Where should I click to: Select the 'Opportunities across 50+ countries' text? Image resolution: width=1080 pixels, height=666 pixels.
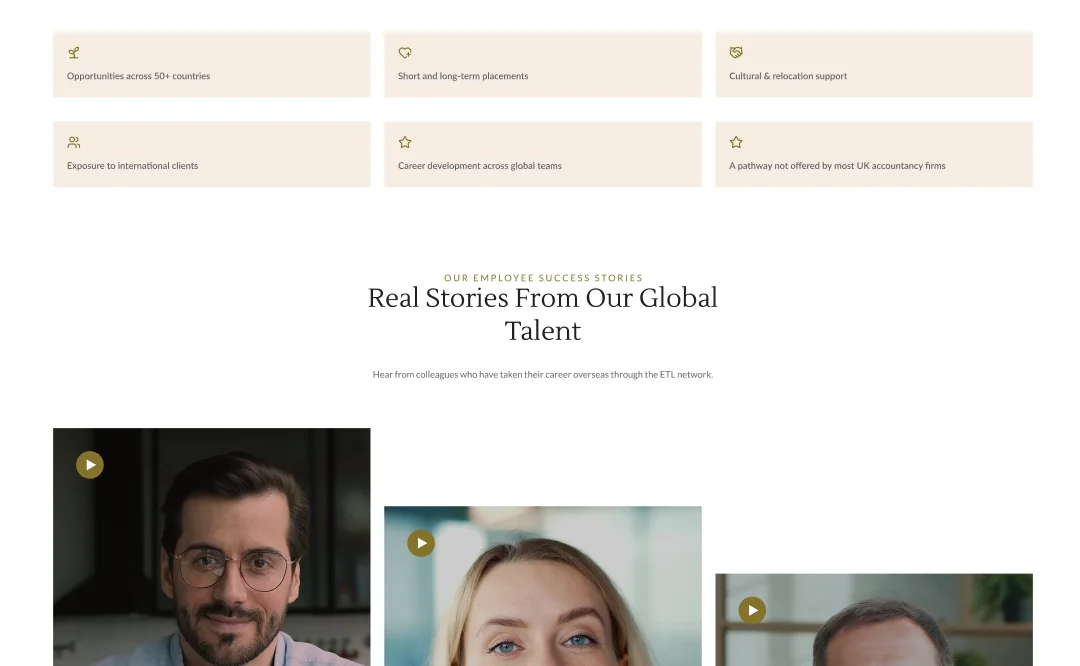coord(138,76)
